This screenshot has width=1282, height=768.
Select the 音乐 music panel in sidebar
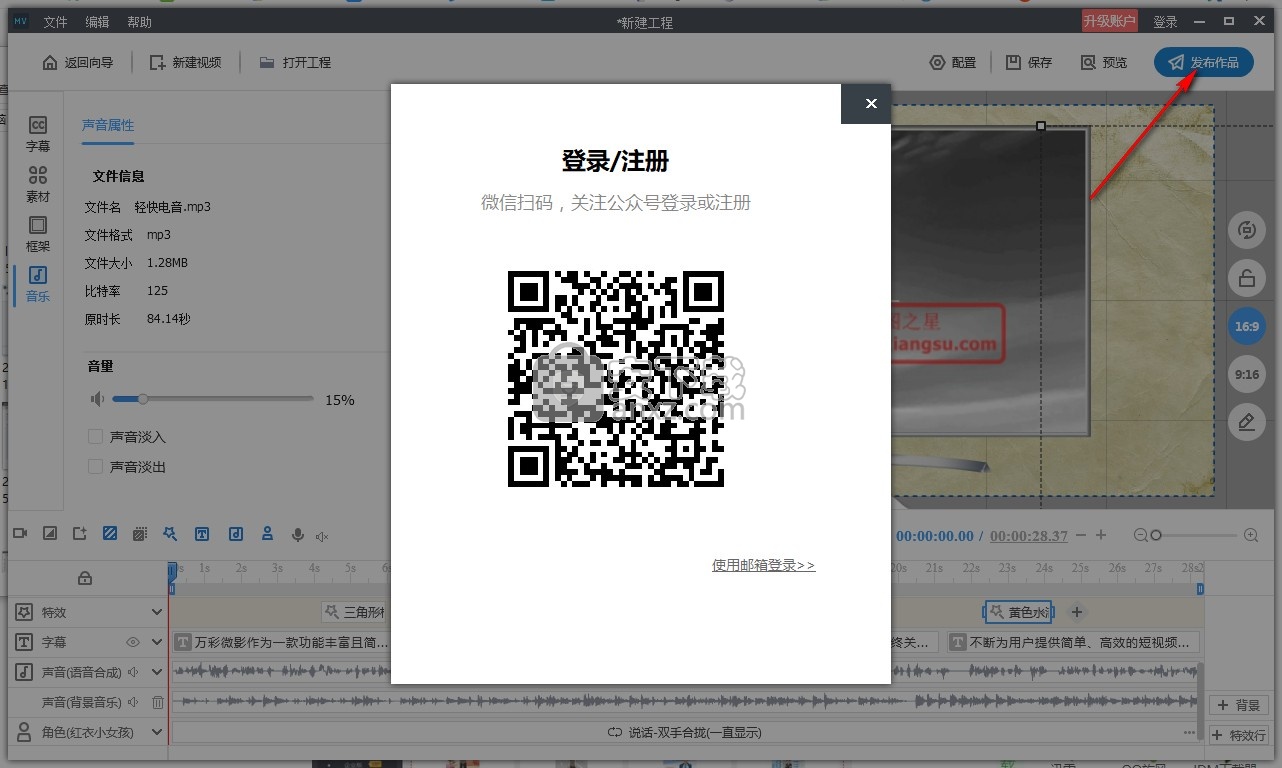click(x=38, y=284)
